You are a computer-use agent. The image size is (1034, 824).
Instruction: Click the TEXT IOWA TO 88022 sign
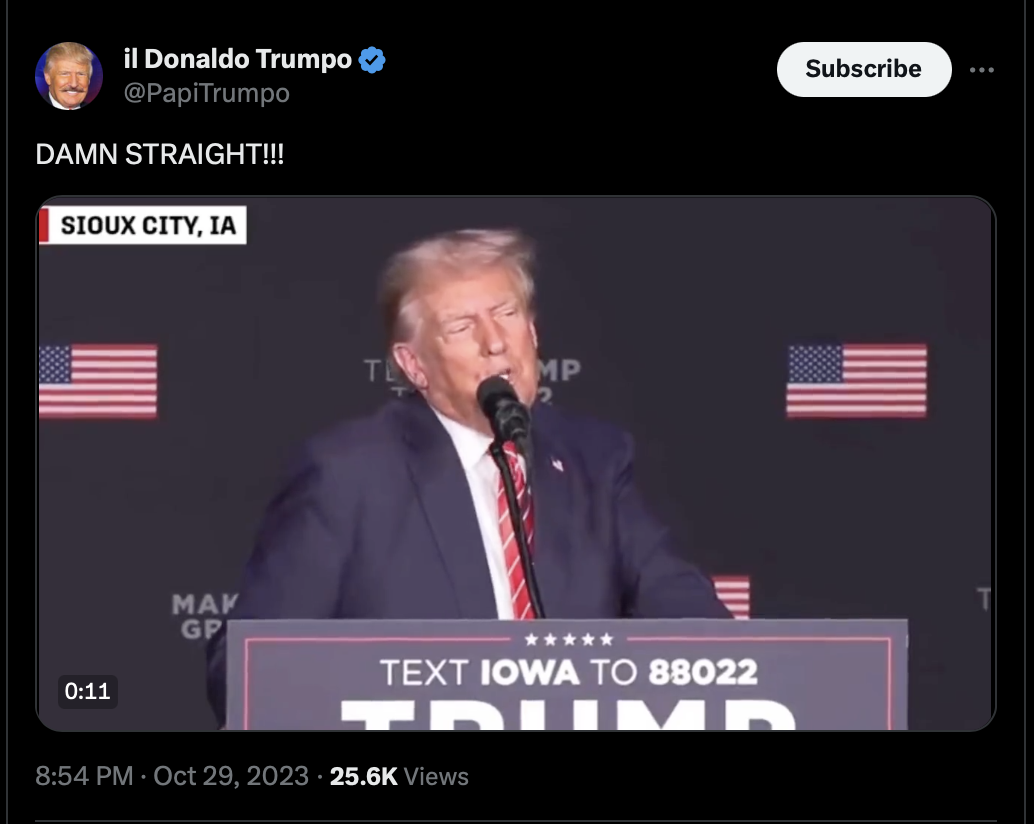click(568, 672)
